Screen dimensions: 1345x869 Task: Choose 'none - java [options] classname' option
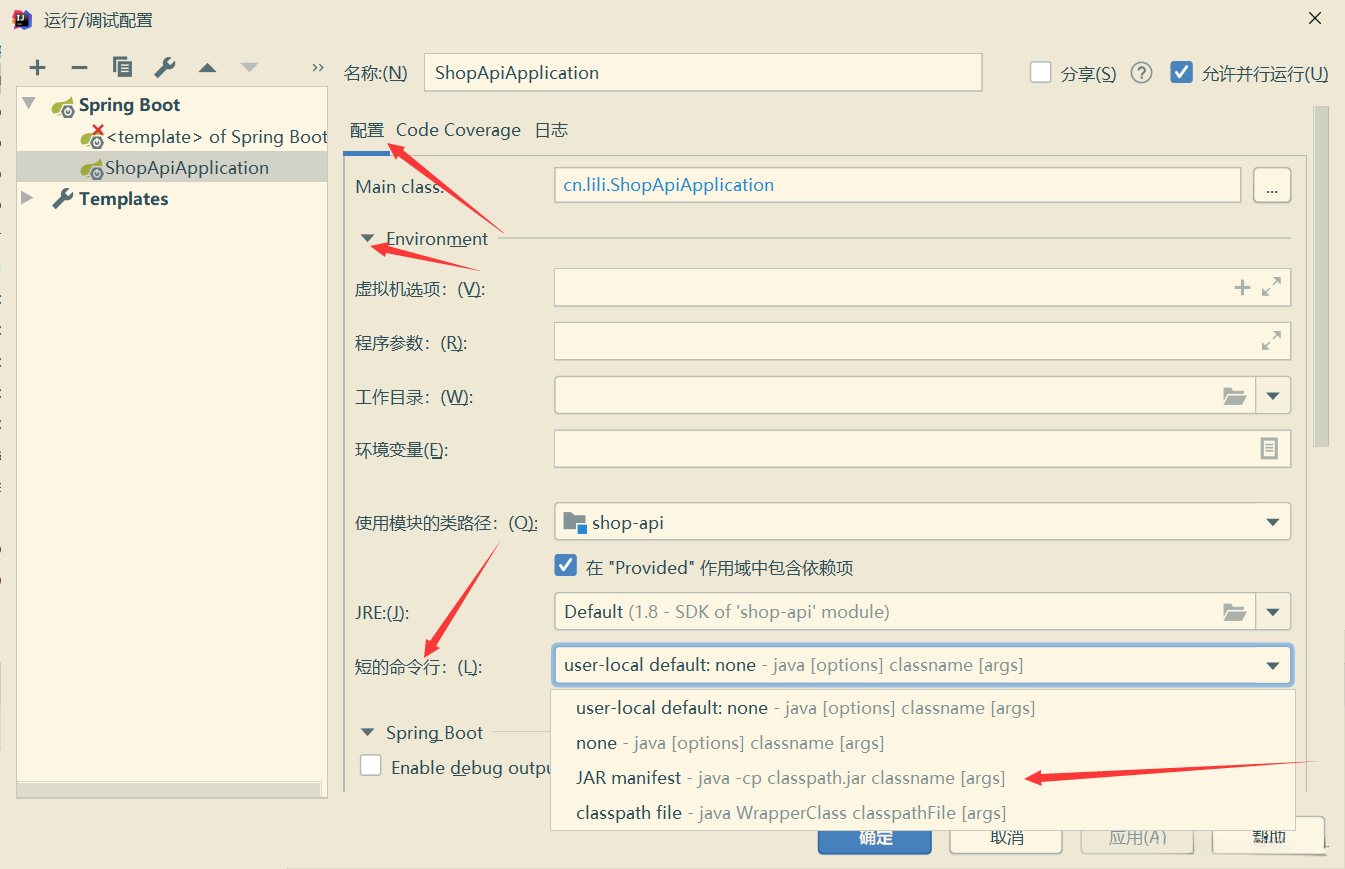pos(923,743)
